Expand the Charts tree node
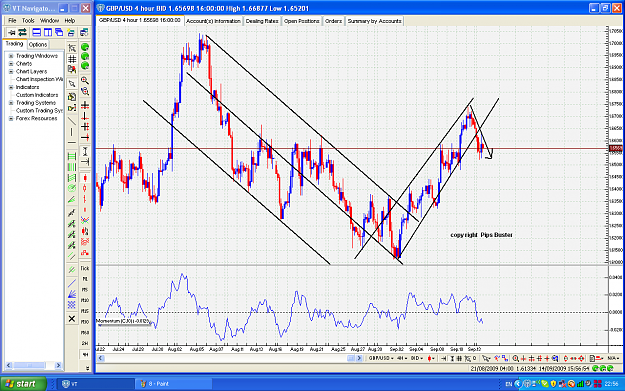Viewport: 625px width, 391px height. click(x=11, y=64)
